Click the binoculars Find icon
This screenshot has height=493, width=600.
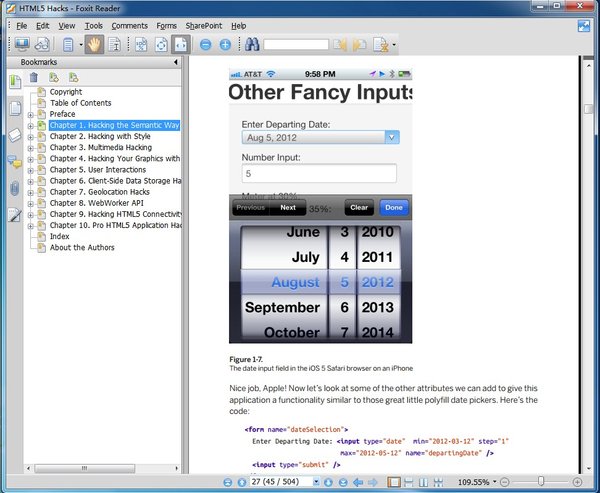252,45
